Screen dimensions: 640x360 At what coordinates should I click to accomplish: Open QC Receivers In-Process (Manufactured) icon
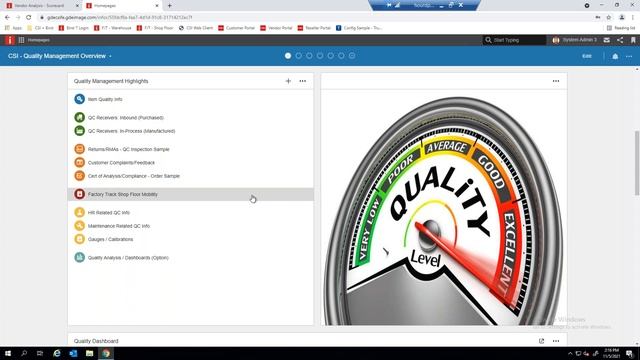click(80, 131)
